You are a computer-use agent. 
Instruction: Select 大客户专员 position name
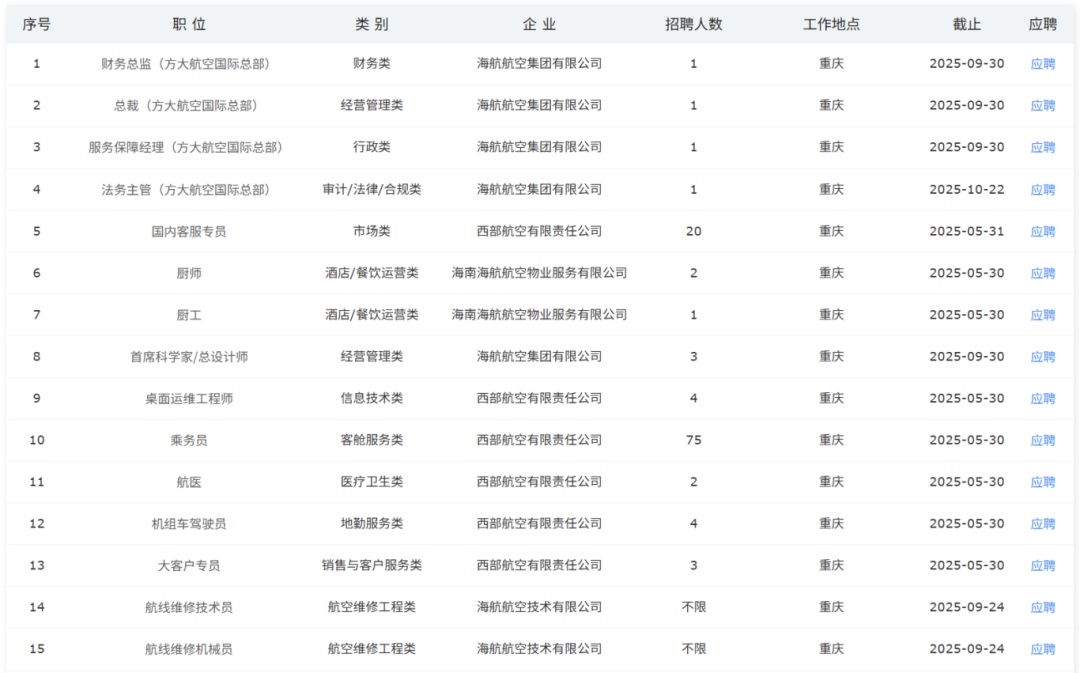click(x=189, y=566)
